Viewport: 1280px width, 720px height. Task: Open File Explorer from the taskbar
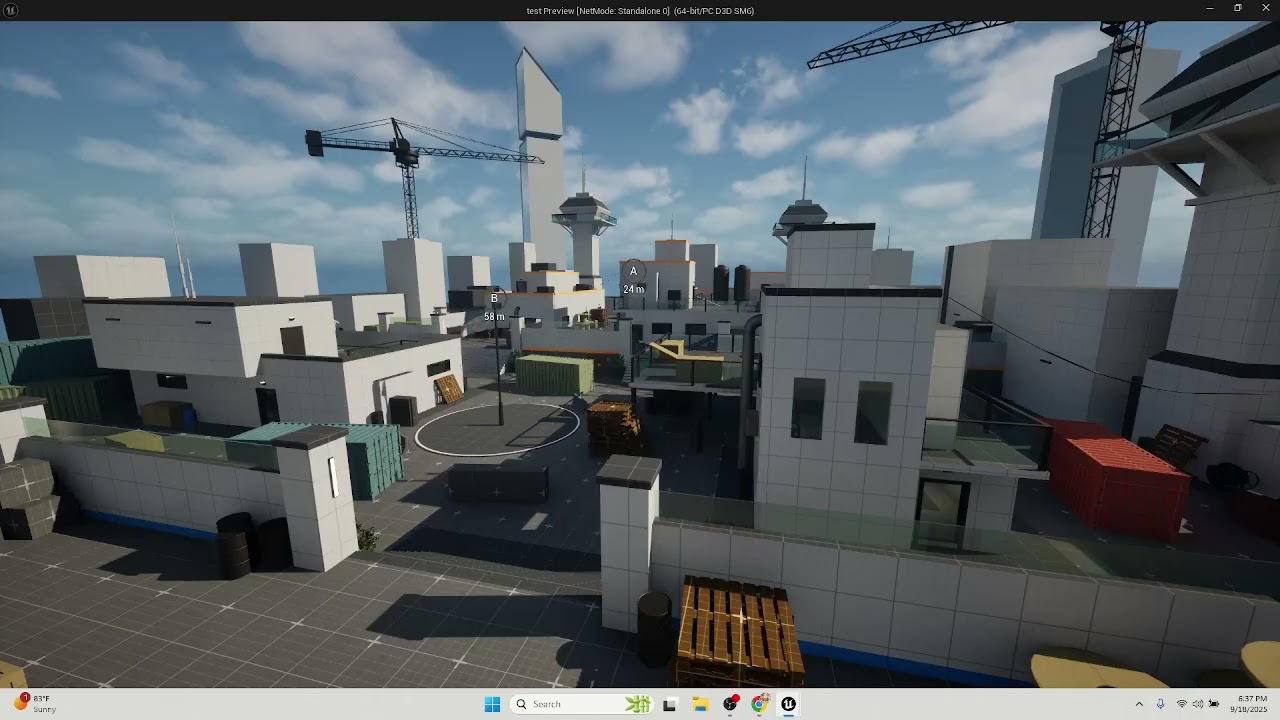pyautogui.click(x=700, y=704)
